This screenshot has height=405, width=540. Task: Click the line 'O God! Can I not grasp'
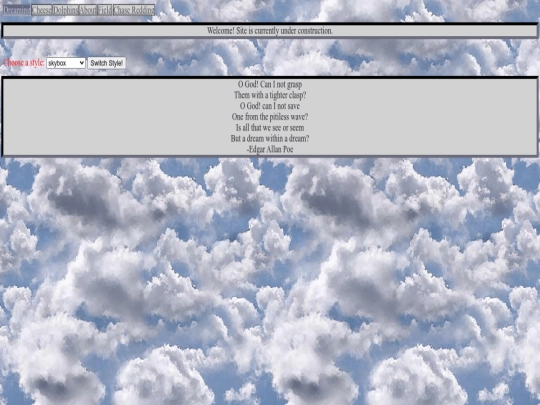tap(270, 84)
